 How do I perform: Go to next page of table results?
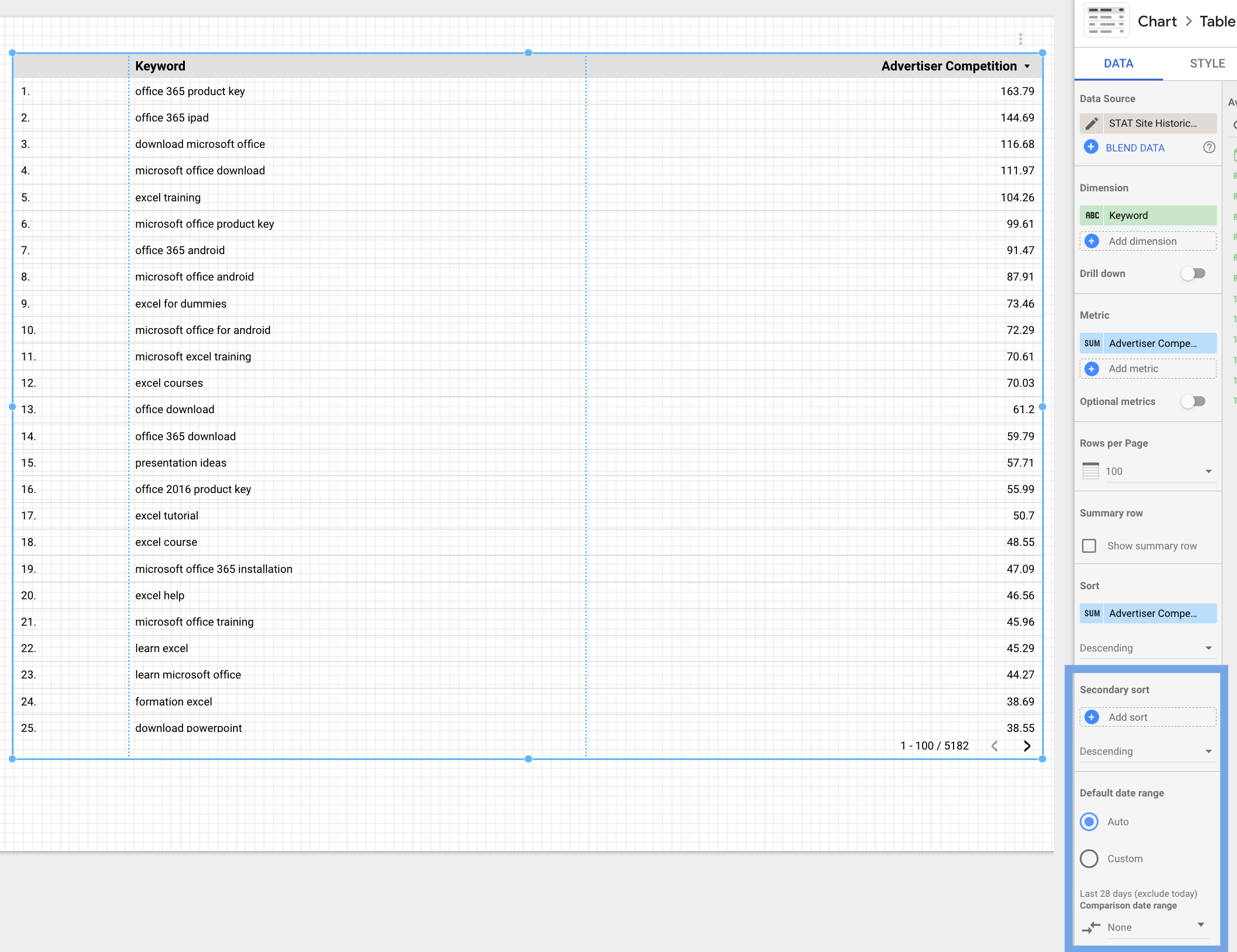click(1027, 745)
